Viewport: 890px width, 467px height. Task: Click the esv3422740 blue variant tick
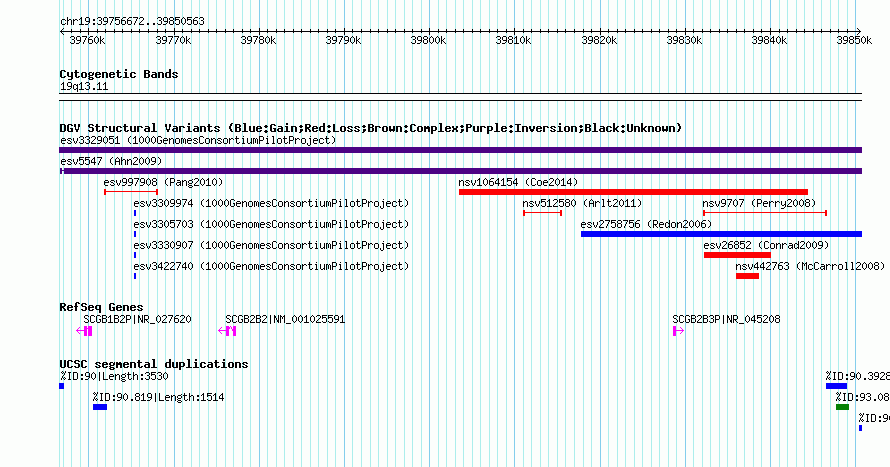click(135, 276)
